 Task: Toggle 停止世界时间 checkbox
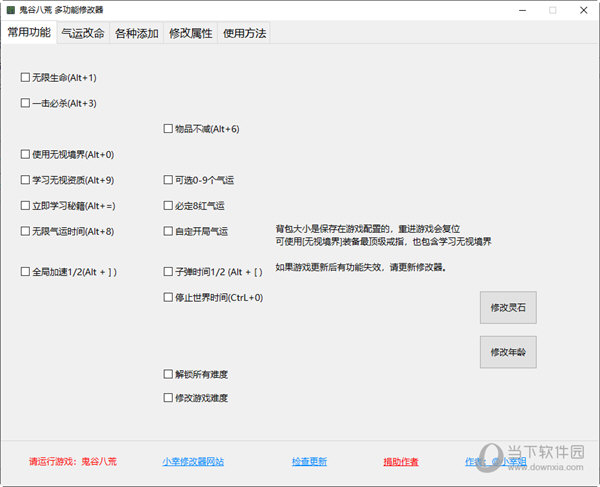(168, 297)
